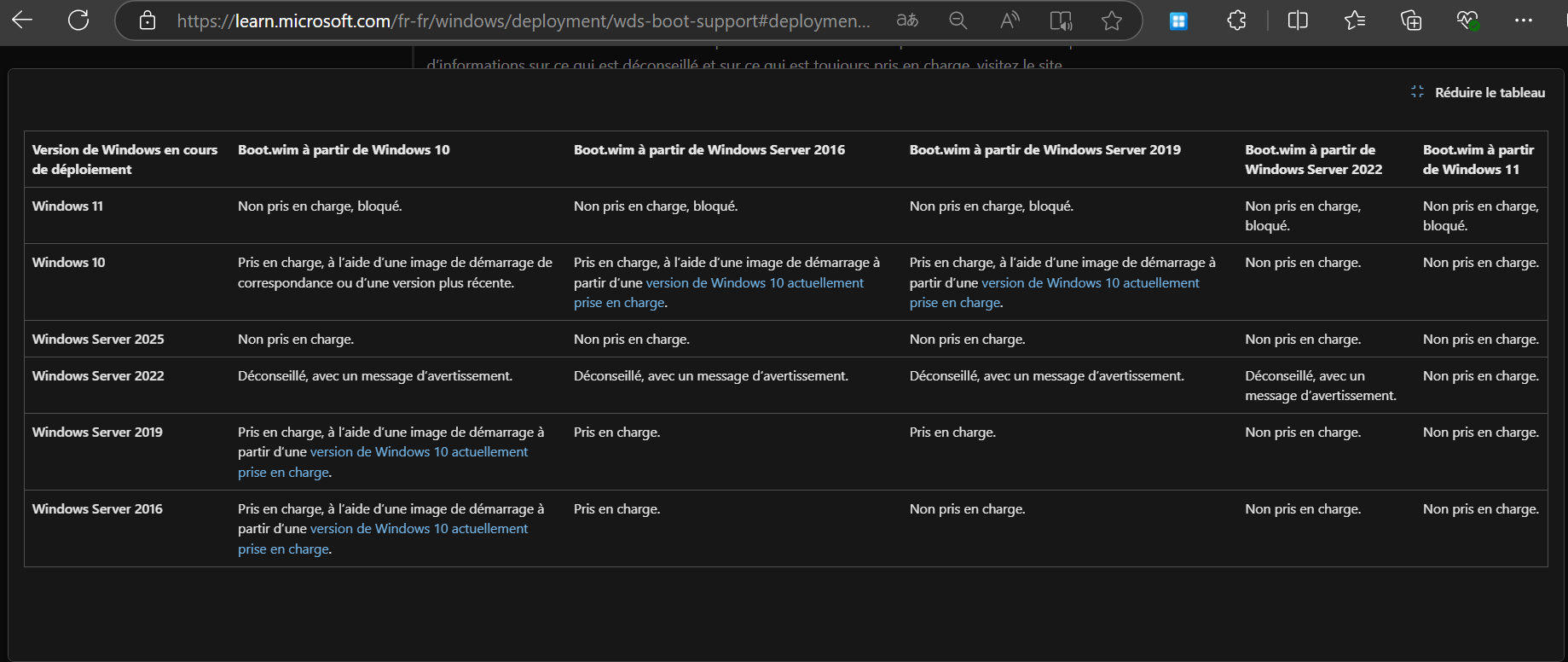Click the collapse arrows icon beside Réduire le tableau
The width and height of the screenshot is (1568, 662).
1417,92
